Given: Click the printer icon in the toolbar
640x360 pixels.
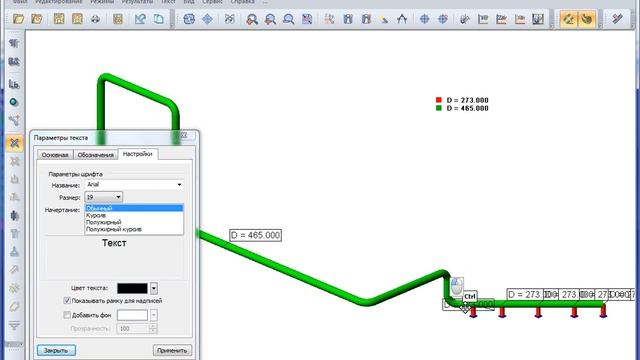Looking at the screenshot, I should coord(96,19).
